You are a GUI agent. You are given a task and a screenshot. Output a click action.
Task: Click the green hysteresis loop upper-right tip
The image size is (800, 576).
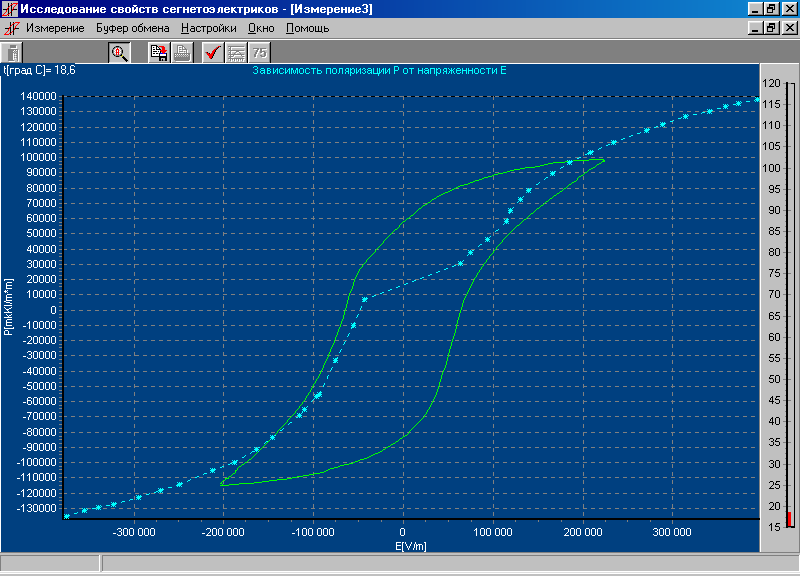(604, 160)
